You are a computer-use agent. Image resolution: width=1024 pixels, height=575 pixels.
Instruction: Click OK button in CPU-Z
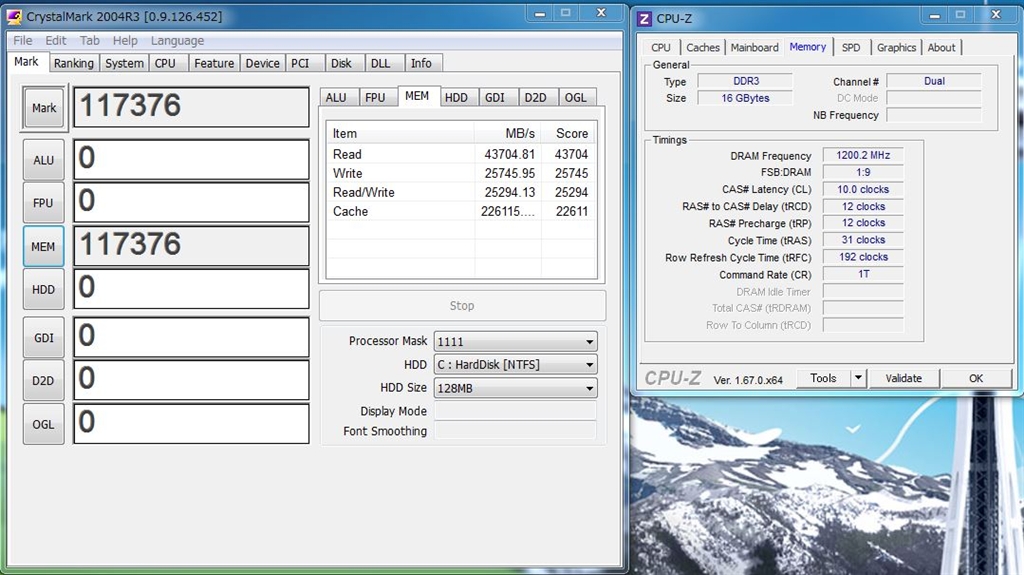click(976, 378)
